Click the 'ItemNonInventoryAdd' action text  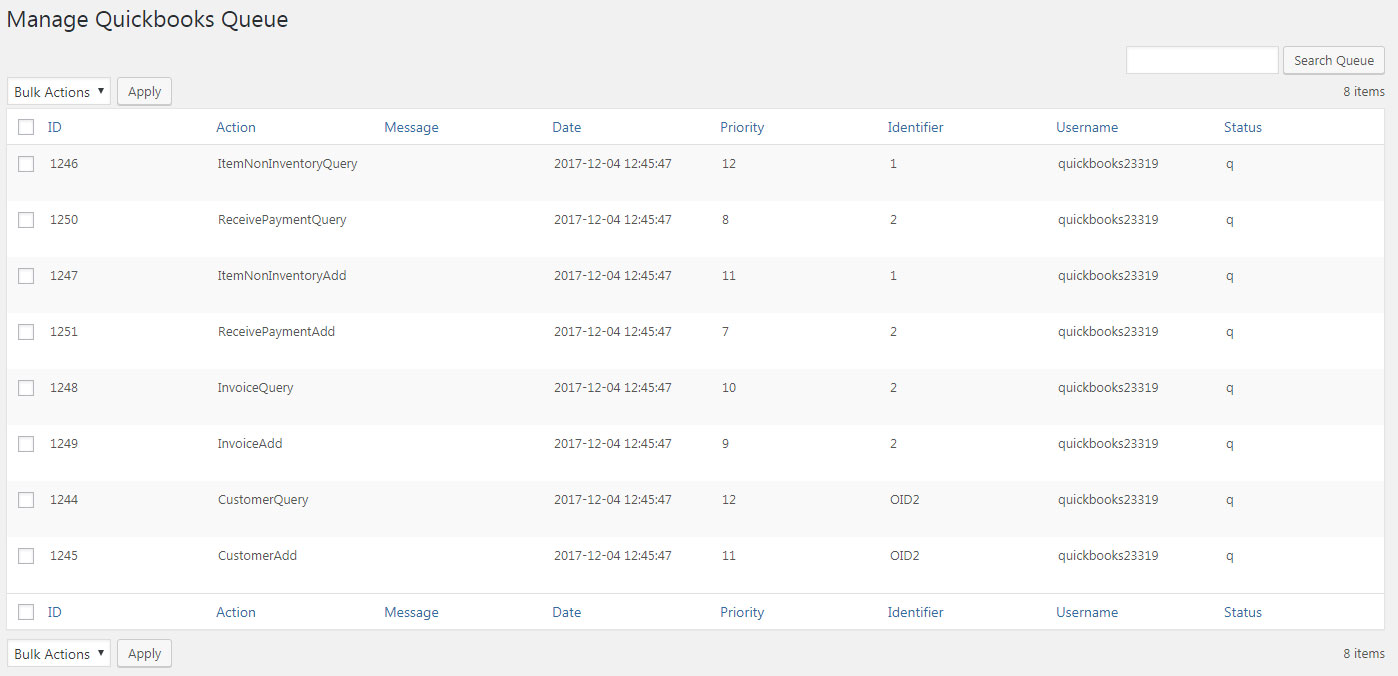click(282, 275)
